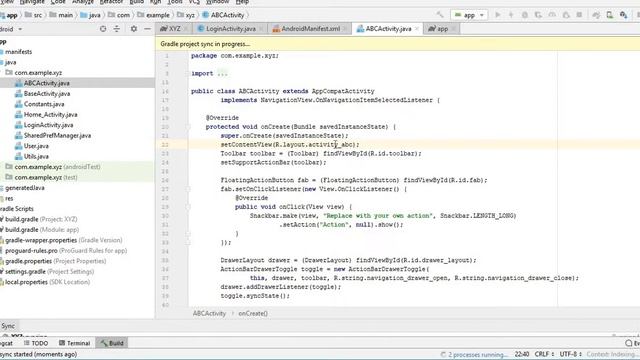Open the app run configuration dropdown
The width and height of the screenshot is (640, 360).
point(469,15)
